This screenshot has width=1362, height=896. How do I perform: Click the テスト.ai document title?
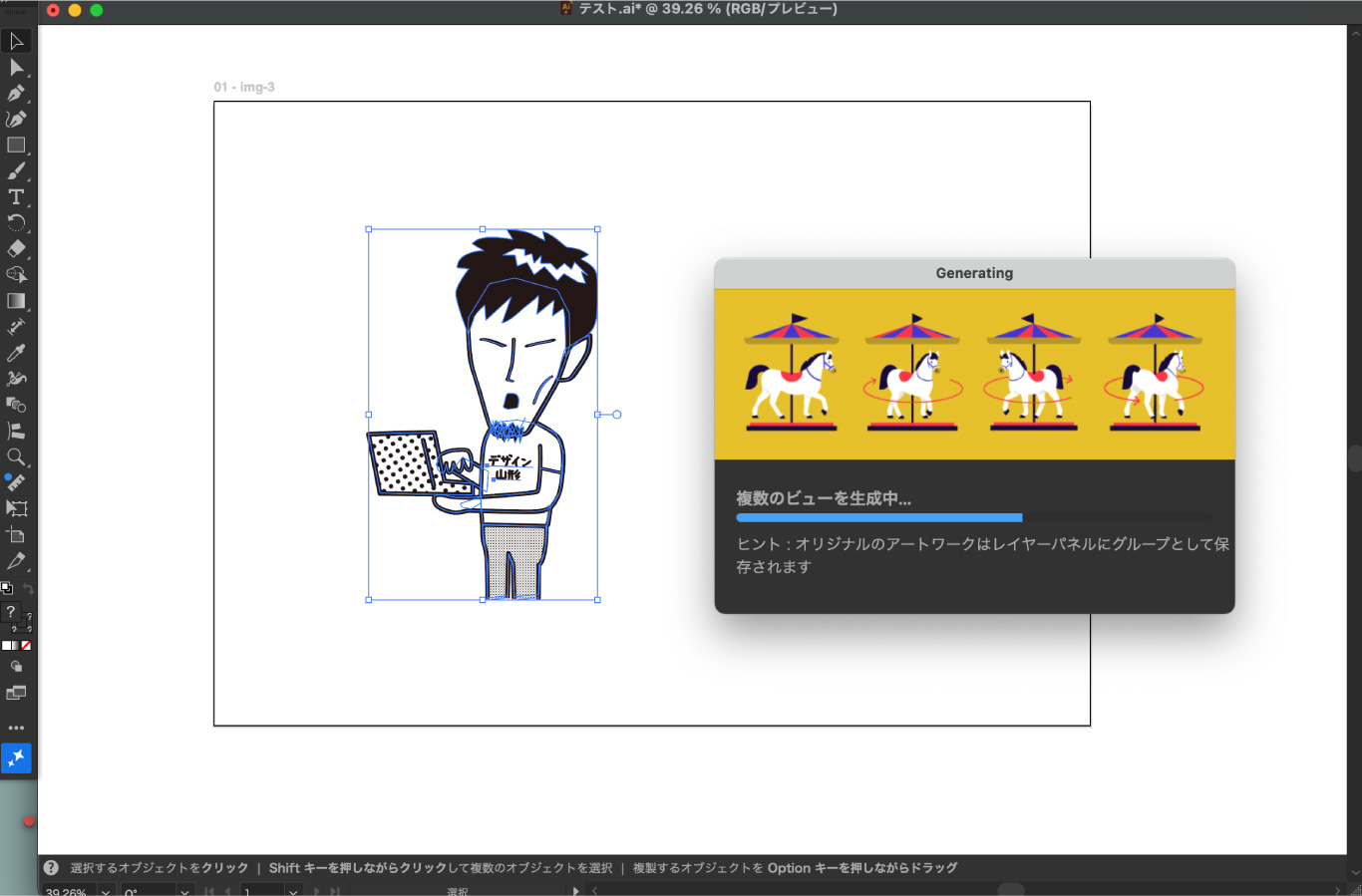point(698,9)
